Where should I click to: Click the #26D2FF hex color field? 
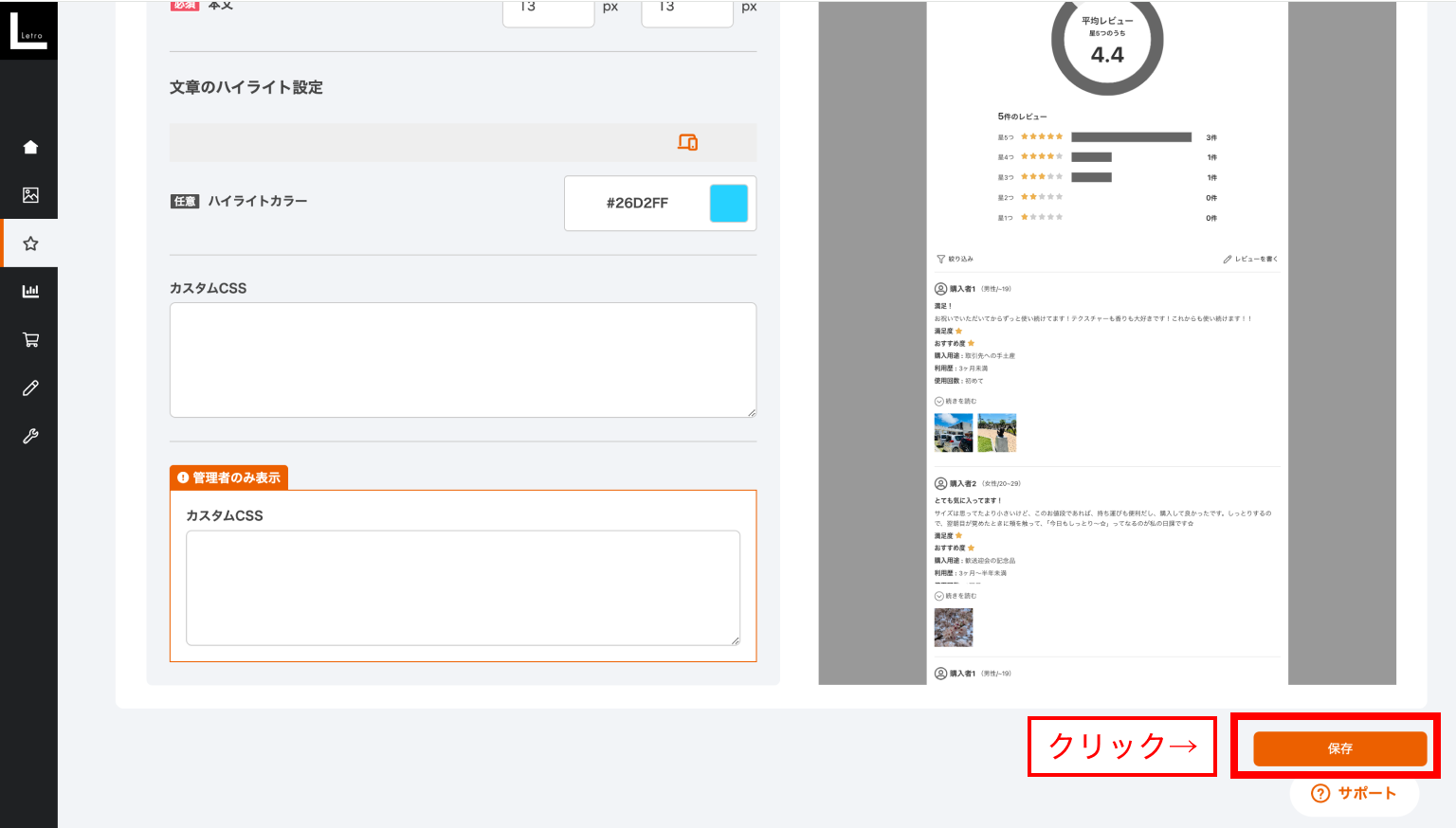coord(637,203)
